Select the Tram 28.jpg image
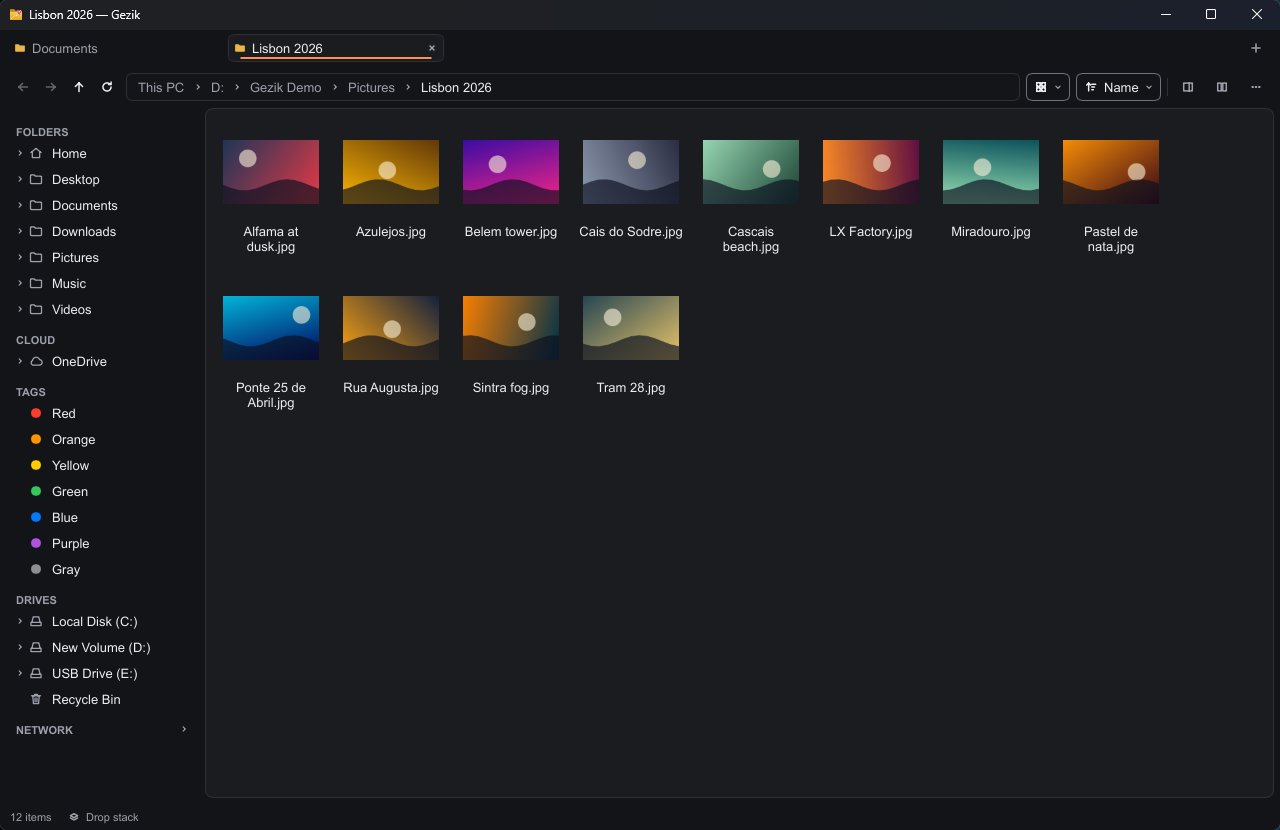The width and height of the screenshot is (1280, 830). [631, 328]
